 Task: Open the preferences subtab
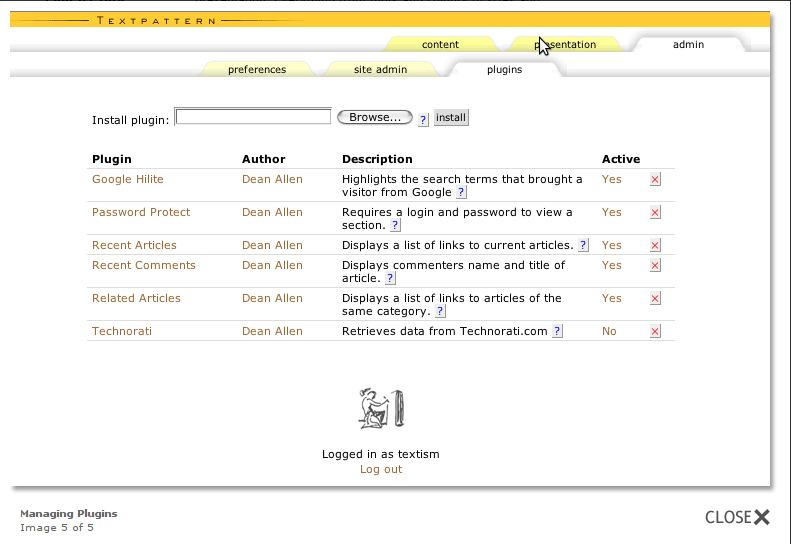(x=257, y=70)
